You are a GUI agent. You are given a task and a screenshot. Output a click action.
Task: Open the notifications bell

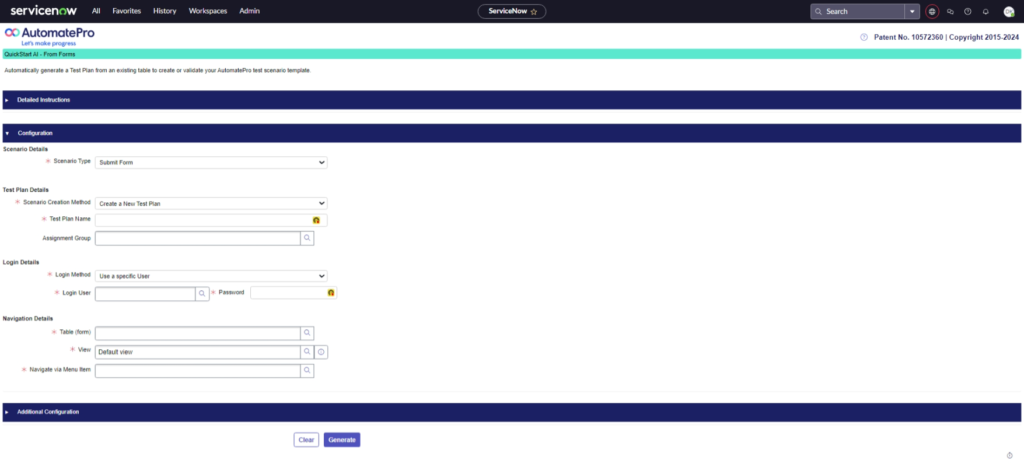pyautogui.click(x=985, y=11)
